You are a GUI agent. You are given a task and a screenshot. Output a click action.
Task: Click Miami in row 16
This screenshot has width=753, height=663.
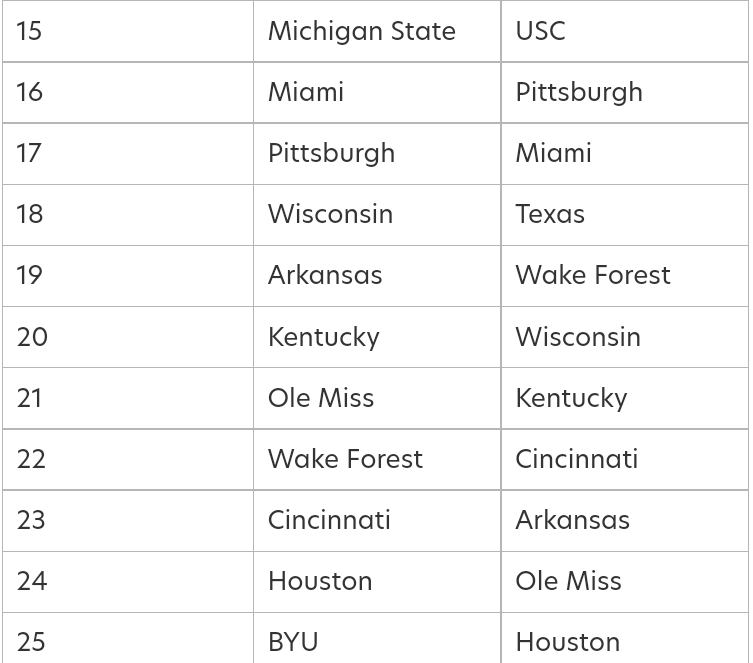point(305,92)
